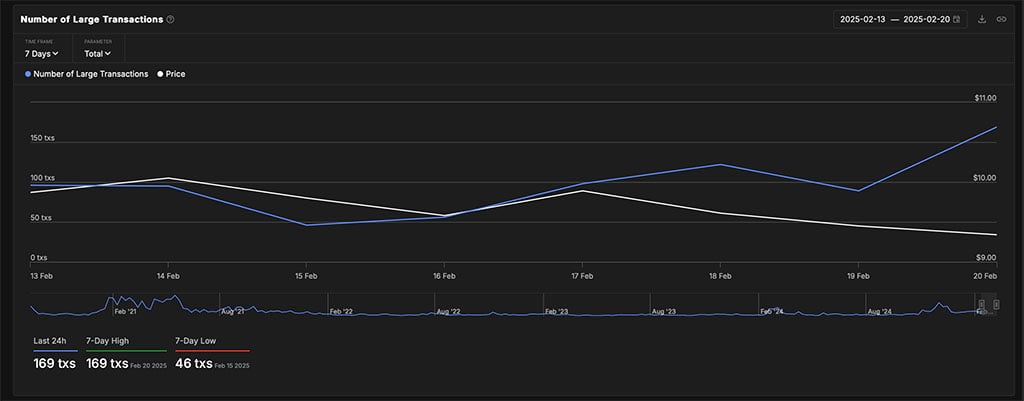This screenshot has height=401, width=1024.
Task: Copy the chart link via link icon
Action: (x=1002, y=19)
